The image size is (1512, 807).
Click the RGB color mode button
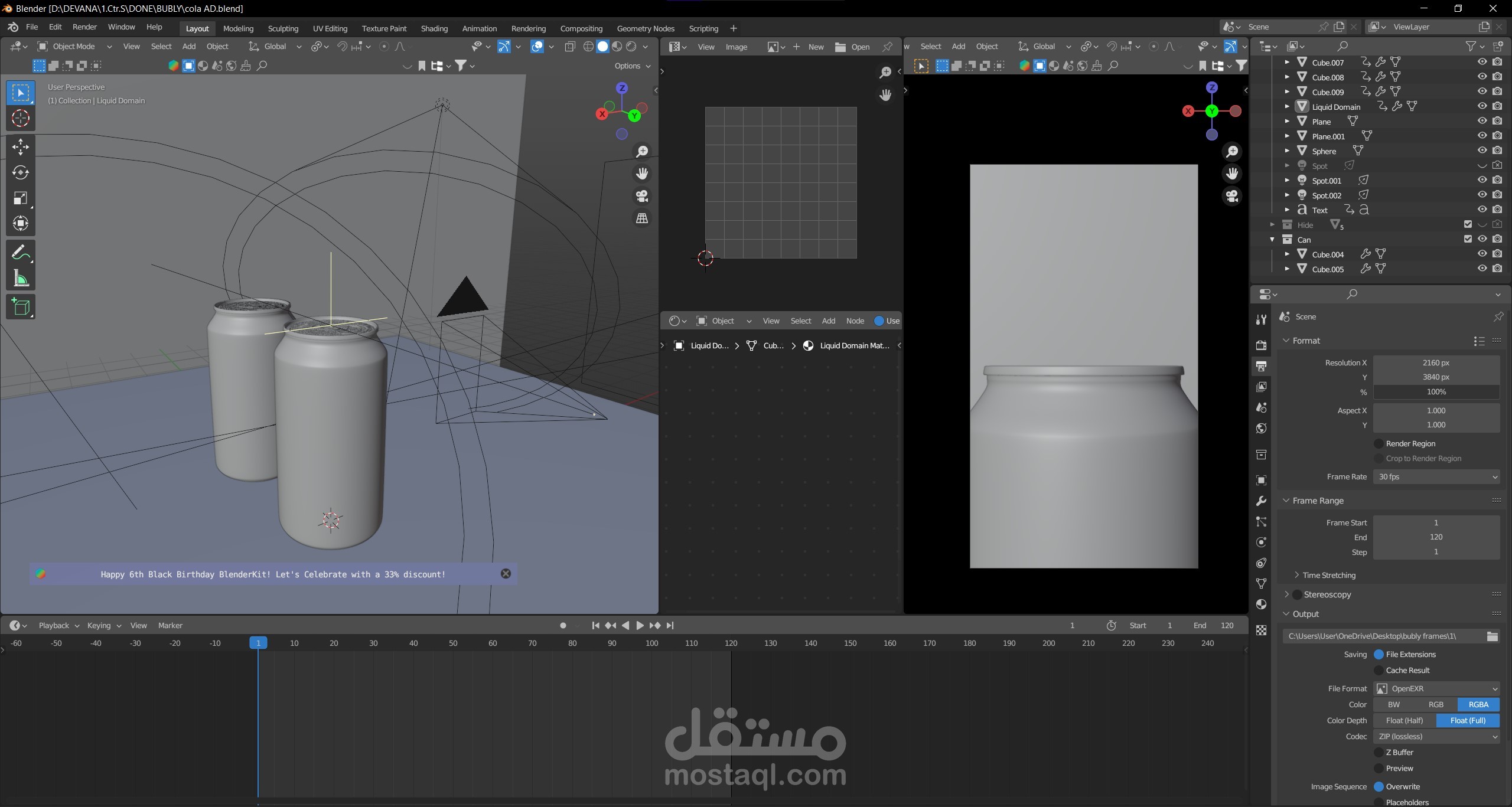(1436, 705)
